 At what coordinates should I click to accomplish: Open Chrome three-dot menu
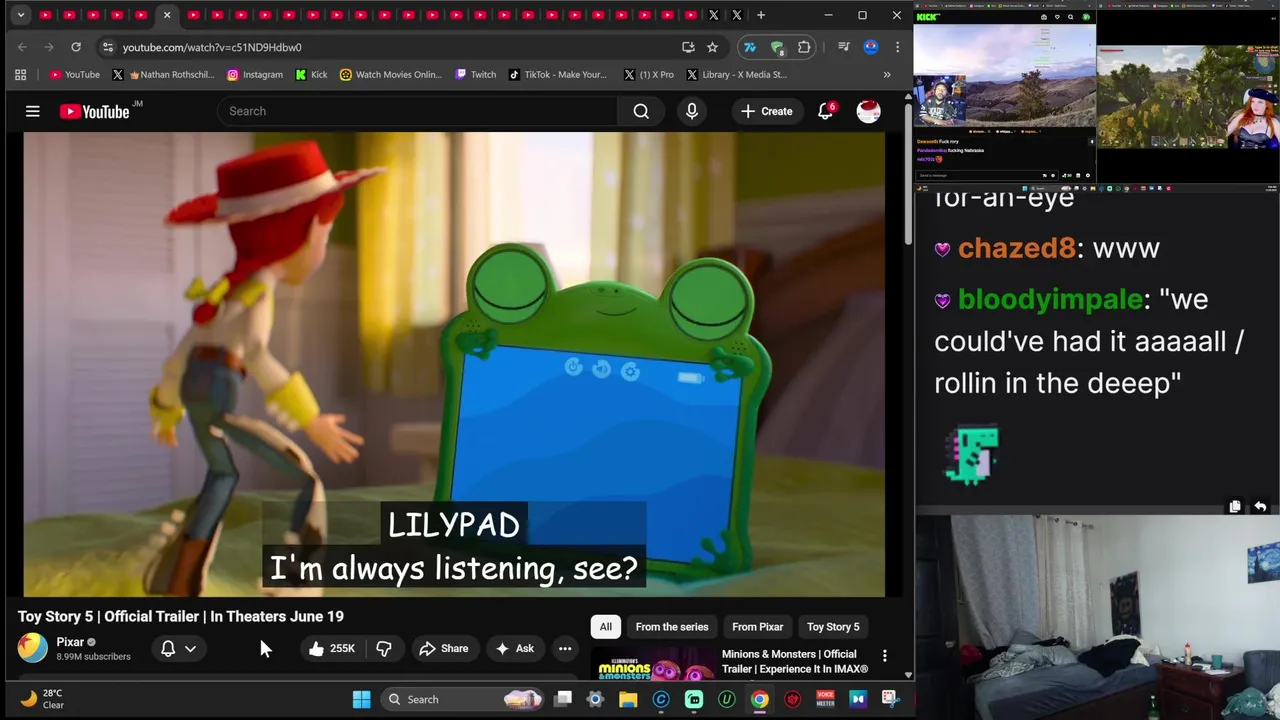[x=897, y=47]
